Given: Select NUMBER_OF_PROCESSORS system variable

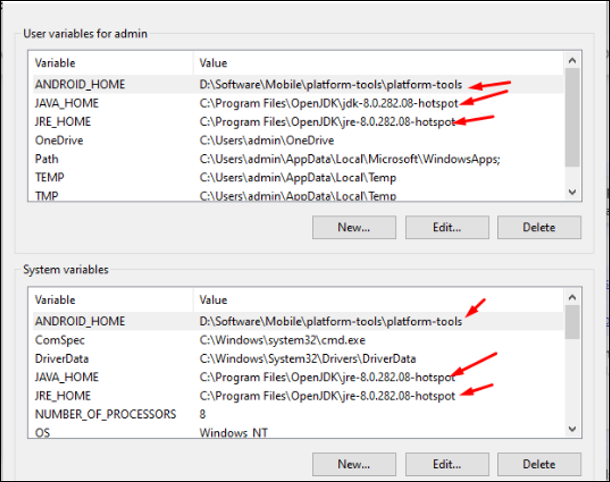Looking at the screenshot, I should point(298,414).
